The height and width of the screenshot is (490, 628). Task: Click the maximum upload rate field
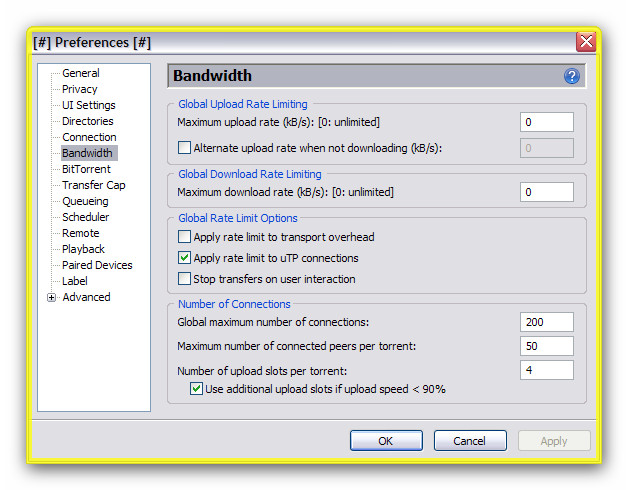pyautogui.click(x=546, y=122)
